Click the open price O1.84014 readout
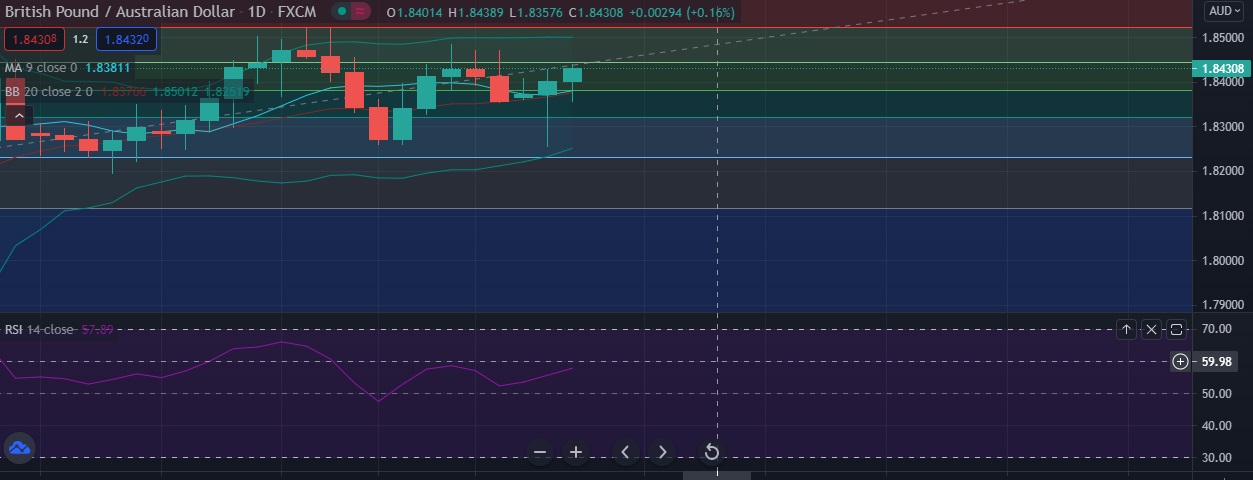This screenshot has width=1253, height=480. tap(415, 13)
